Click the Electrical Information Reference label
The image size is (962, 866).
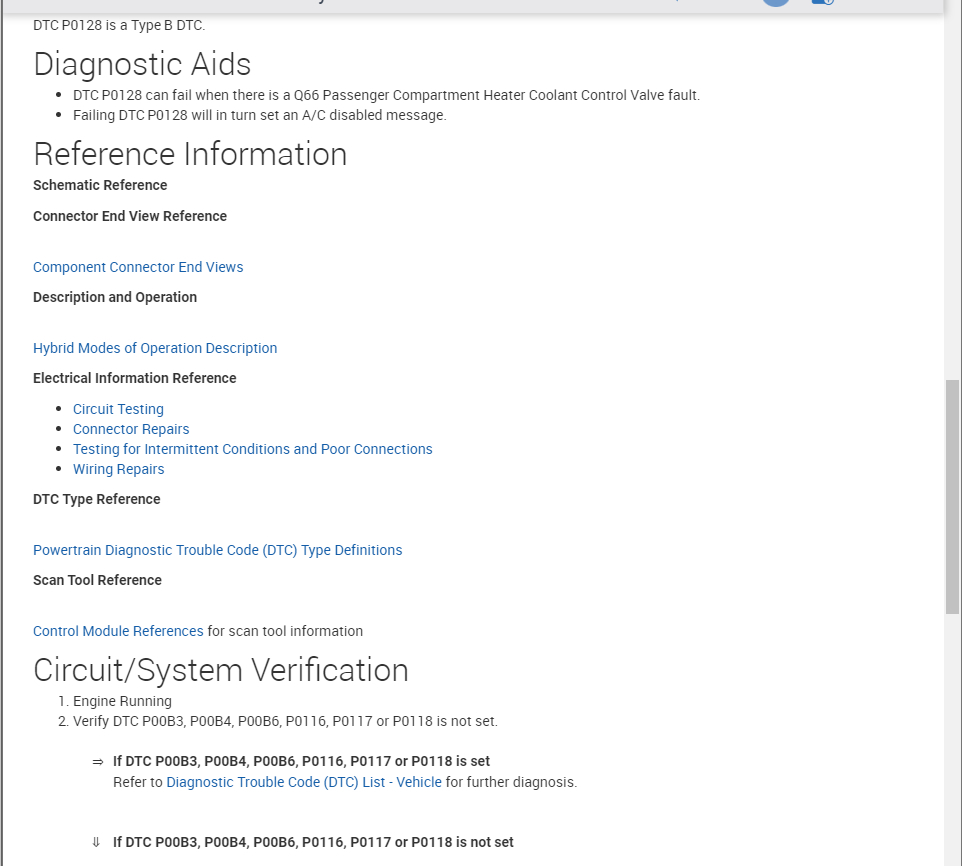pyautogui.click(x=135, y=378)
